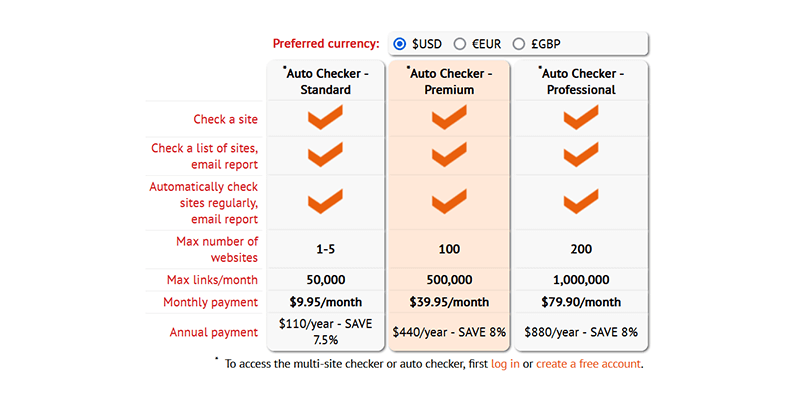
Task: Select Auto Checker - Standard column header
Action: [x=325, y=81]
